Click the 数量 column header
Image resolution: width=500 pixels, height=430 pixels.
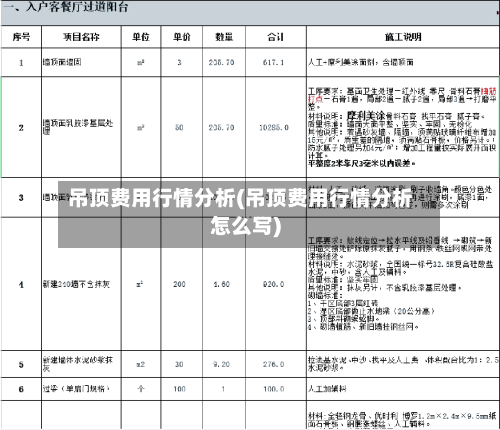pyautogui.click(x=224, y=37)
